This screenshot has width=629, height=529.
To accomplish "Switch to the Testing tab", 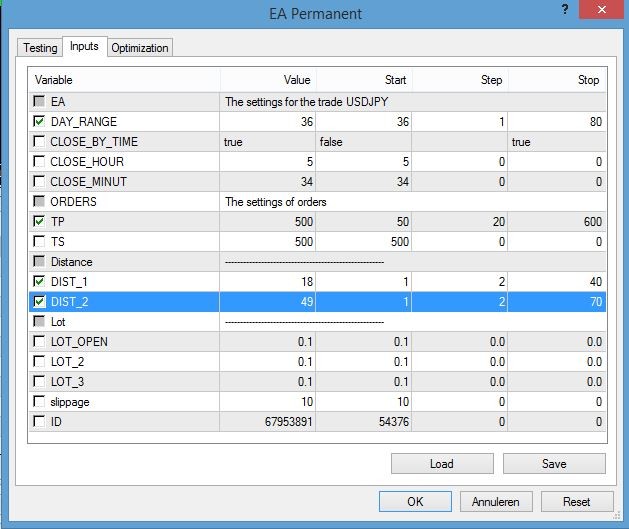I will [x=40, y=48].
